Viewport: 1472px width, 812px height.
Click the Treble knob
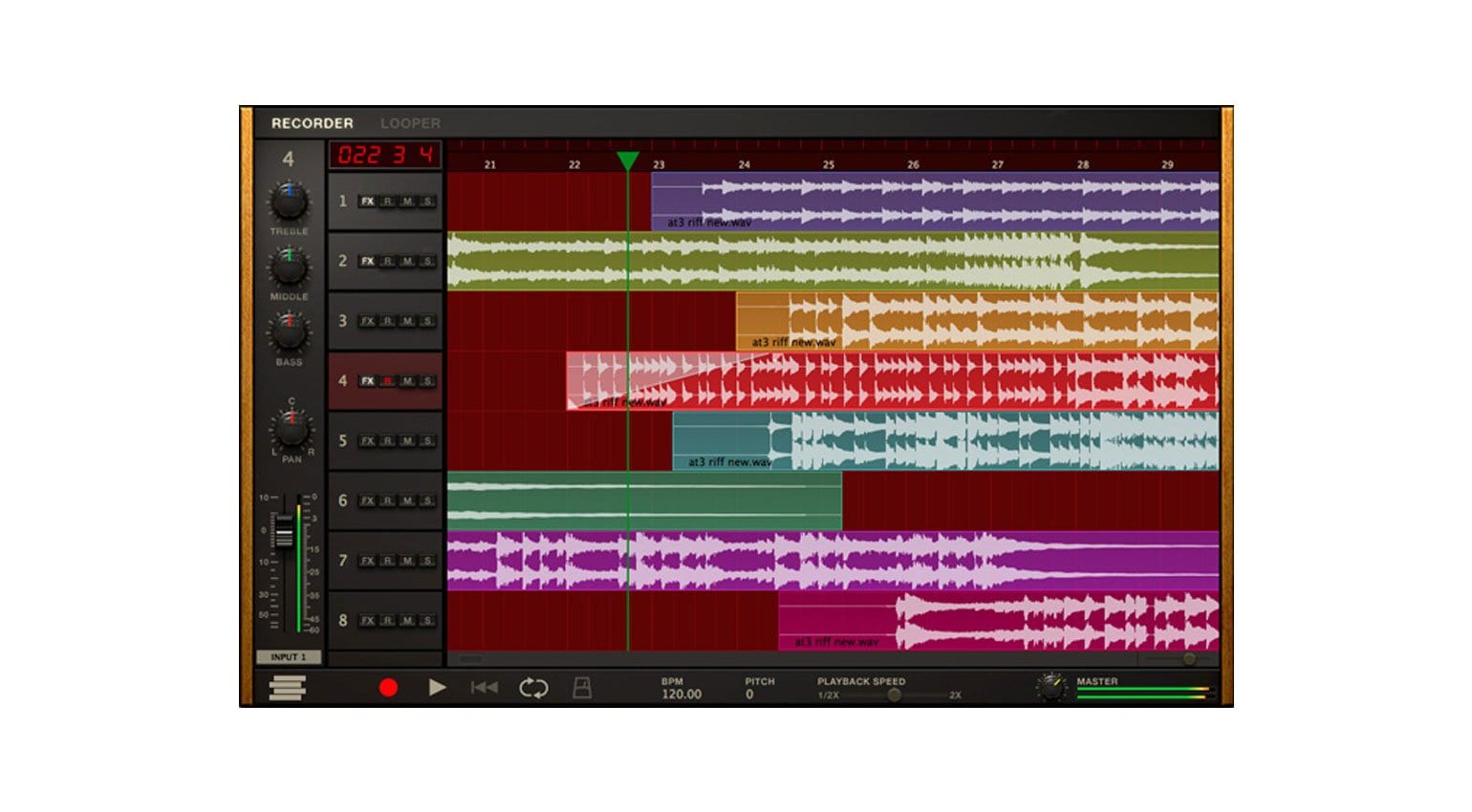click(x=289, y=202)
